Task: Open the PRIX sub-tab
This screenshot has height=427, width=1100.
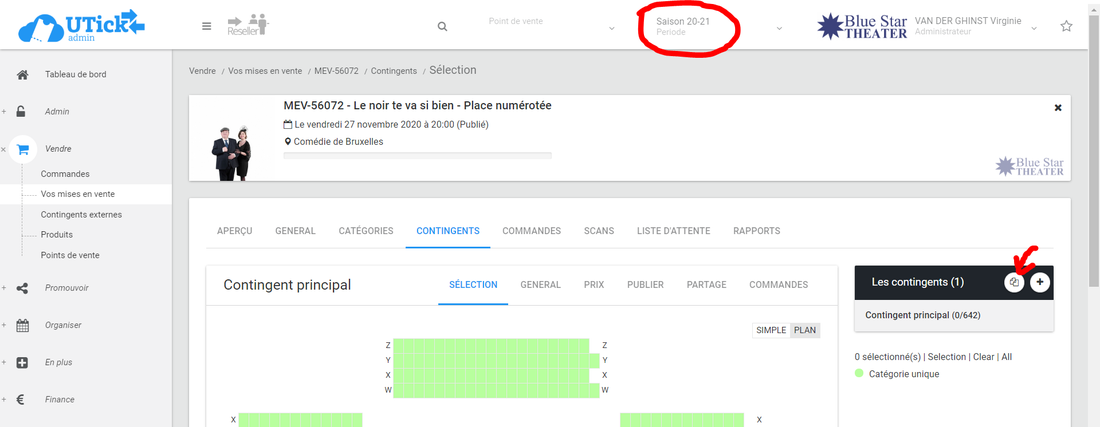Action: pyautogui.click(x=593, y=285)
